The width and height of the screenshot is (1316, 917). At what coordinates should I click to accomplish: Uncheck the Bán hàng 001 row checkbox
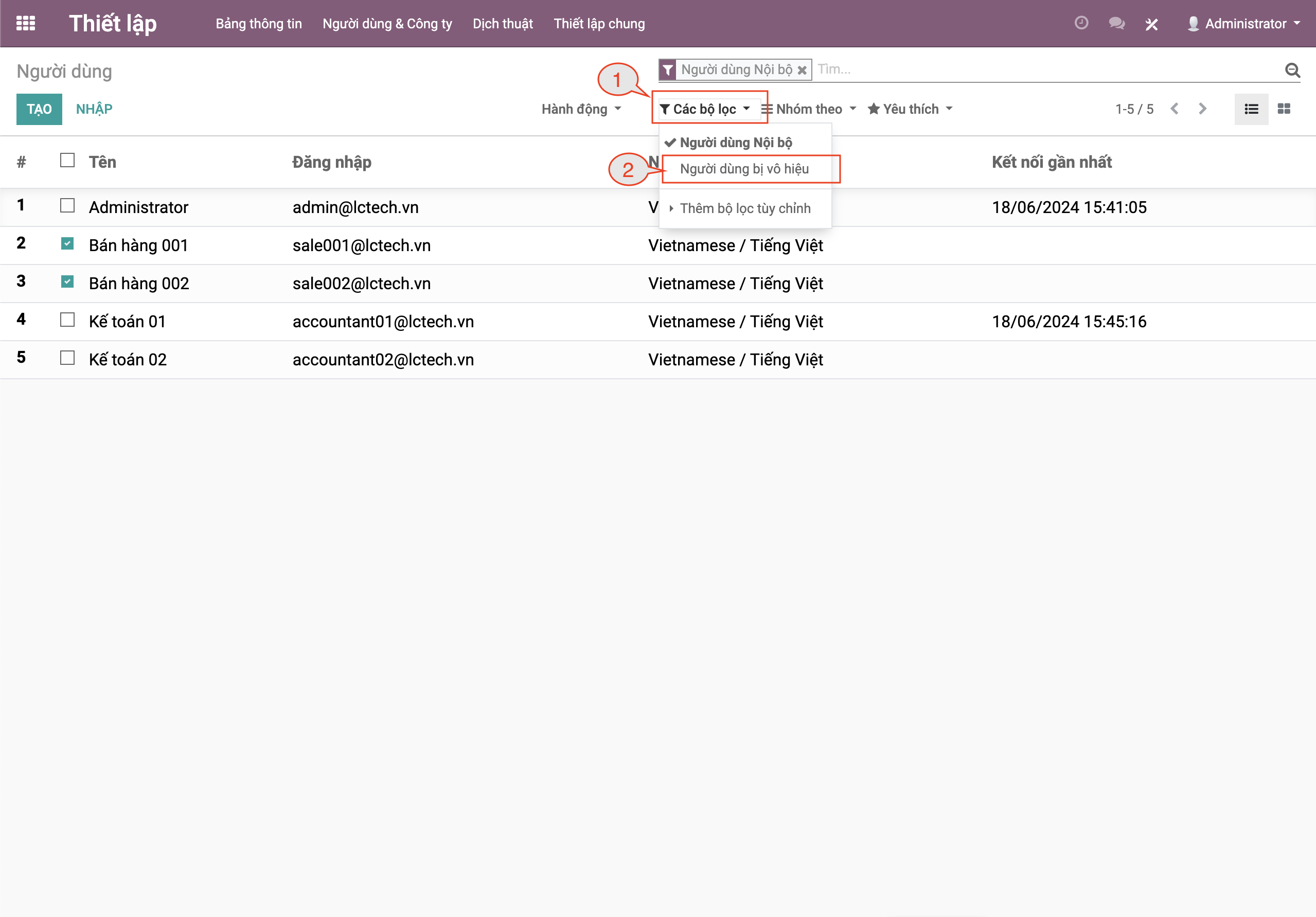tap(67, 244)
